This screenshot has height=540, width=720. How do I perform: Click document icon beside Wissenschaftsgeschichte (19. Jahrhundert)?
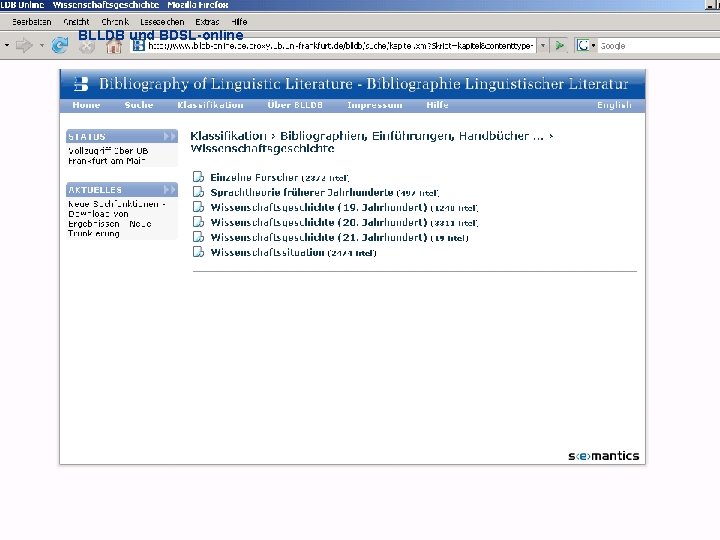198,207
